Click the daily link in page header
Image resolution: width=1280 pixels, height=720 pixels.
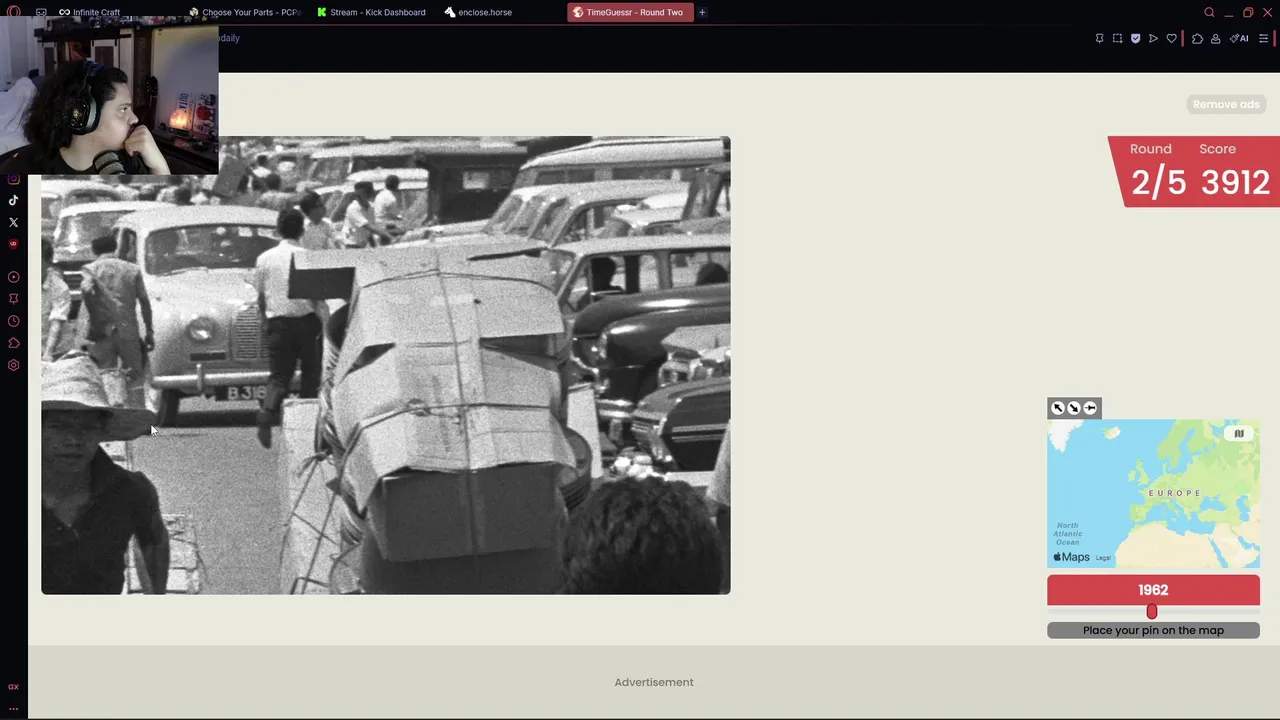[229, 38]
